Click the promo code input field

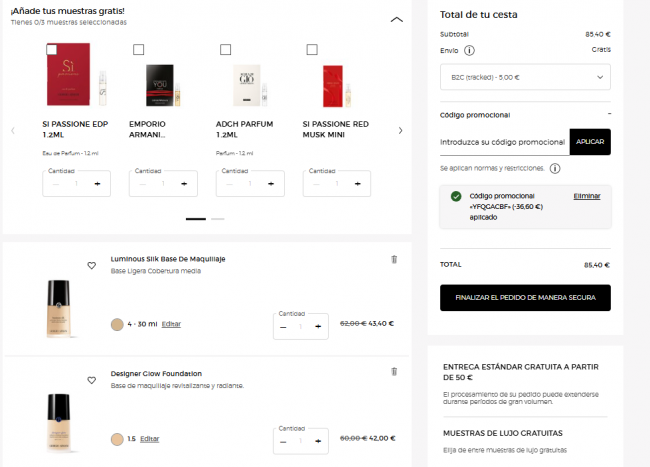[x=504, y=142]
